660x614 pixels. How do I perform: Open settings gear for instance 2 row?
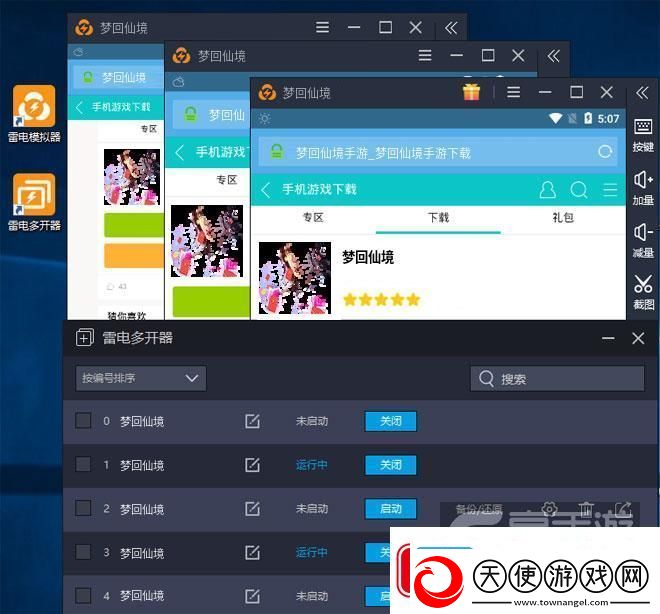(549, 509)
